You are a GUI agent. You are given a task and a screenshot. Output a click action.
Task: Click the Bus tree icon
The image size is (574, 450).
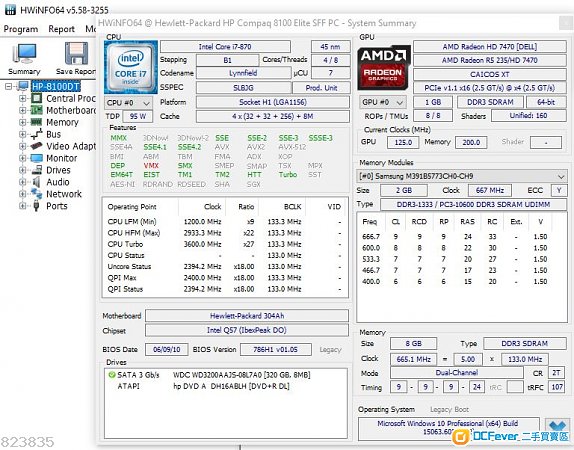click(36, 134)
